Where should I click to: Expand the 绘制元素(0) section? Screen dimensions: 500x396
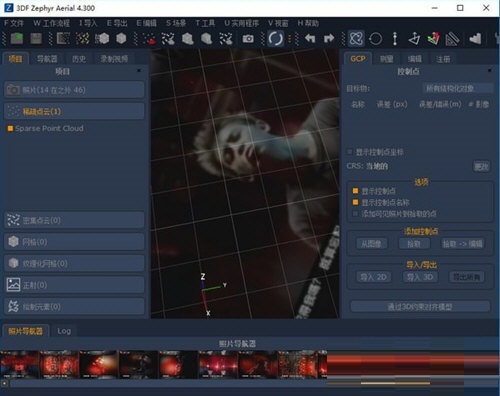(x=74, y=307)
